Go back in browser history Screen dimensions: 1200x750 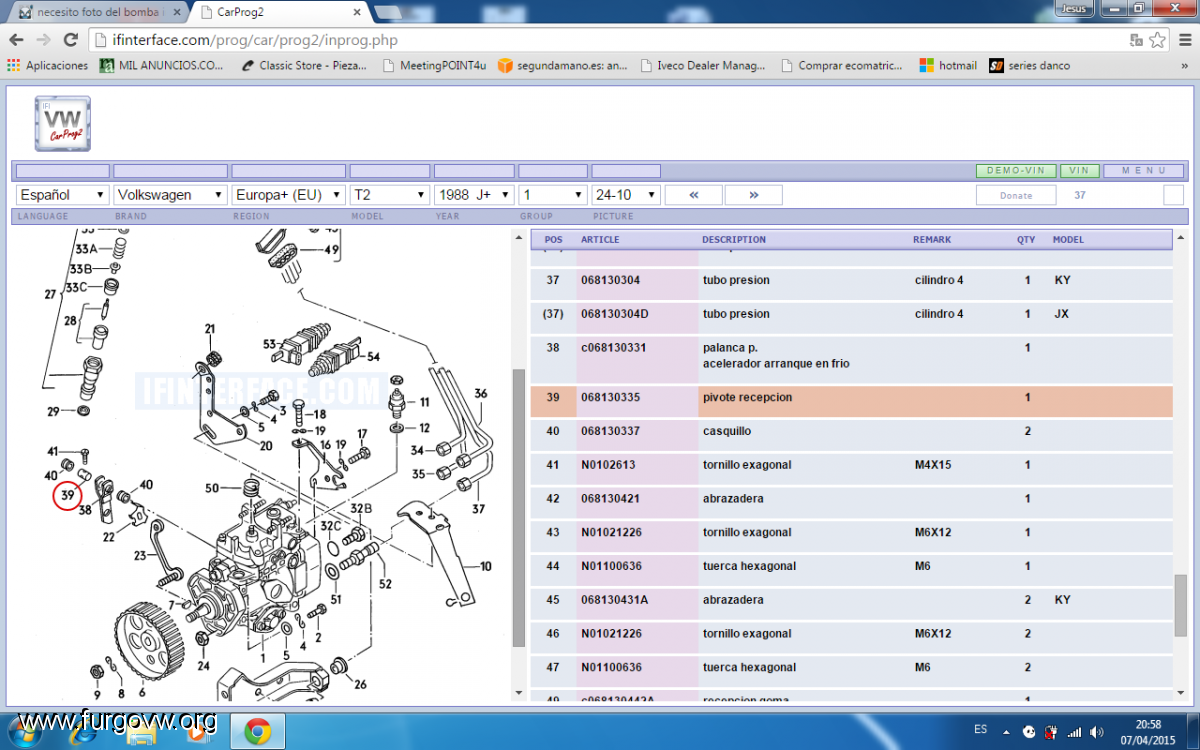click(16, 40)
